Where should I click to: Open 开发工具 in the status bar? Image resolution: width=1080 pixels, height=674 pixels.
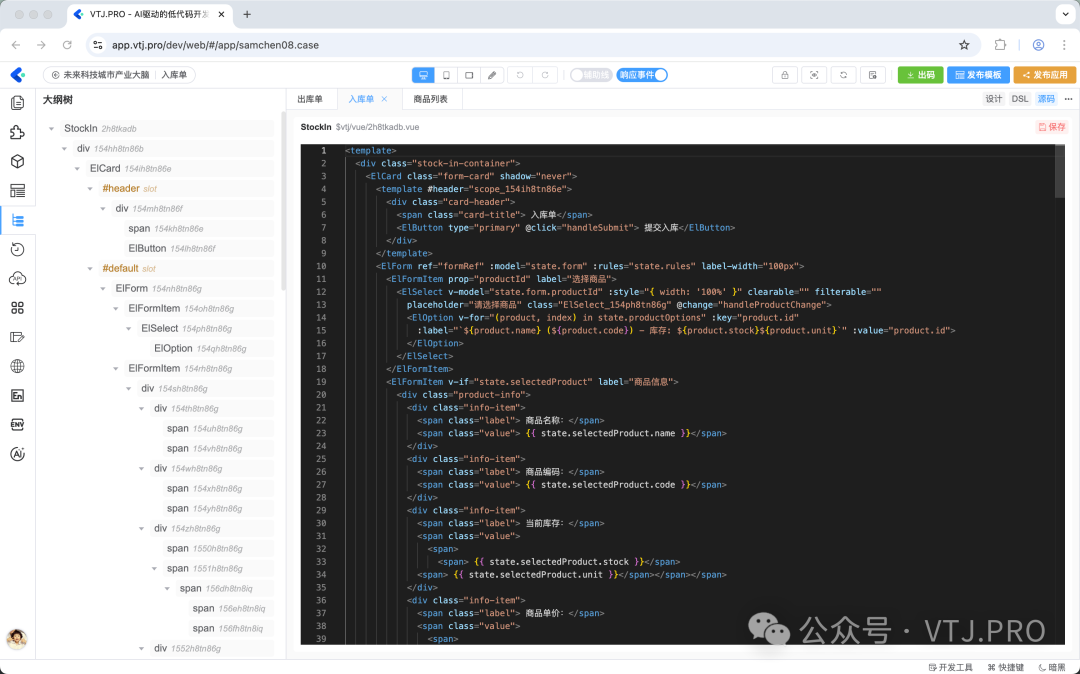[951, 667]
